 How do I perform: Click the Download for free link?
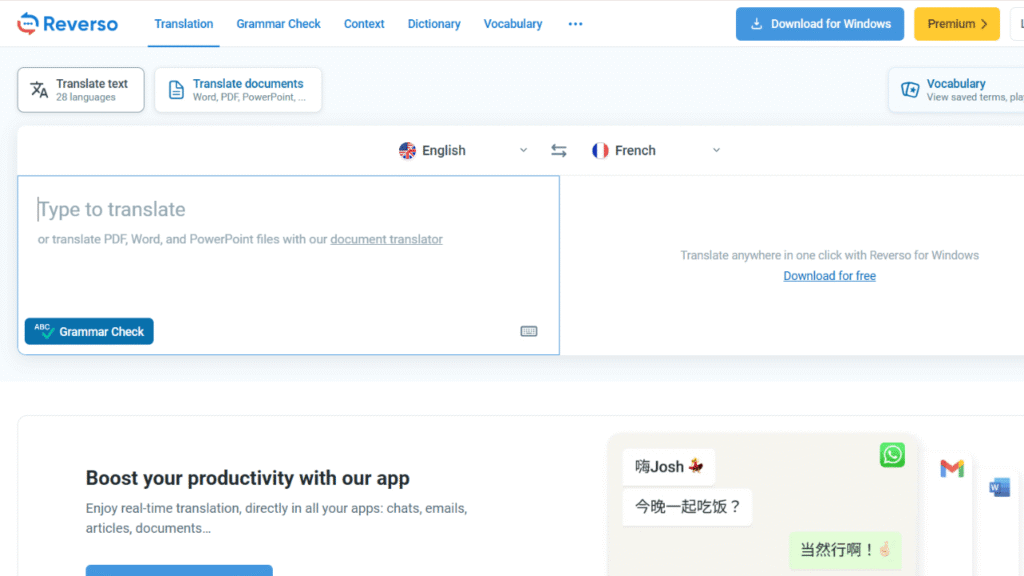(x=829, y=276)
